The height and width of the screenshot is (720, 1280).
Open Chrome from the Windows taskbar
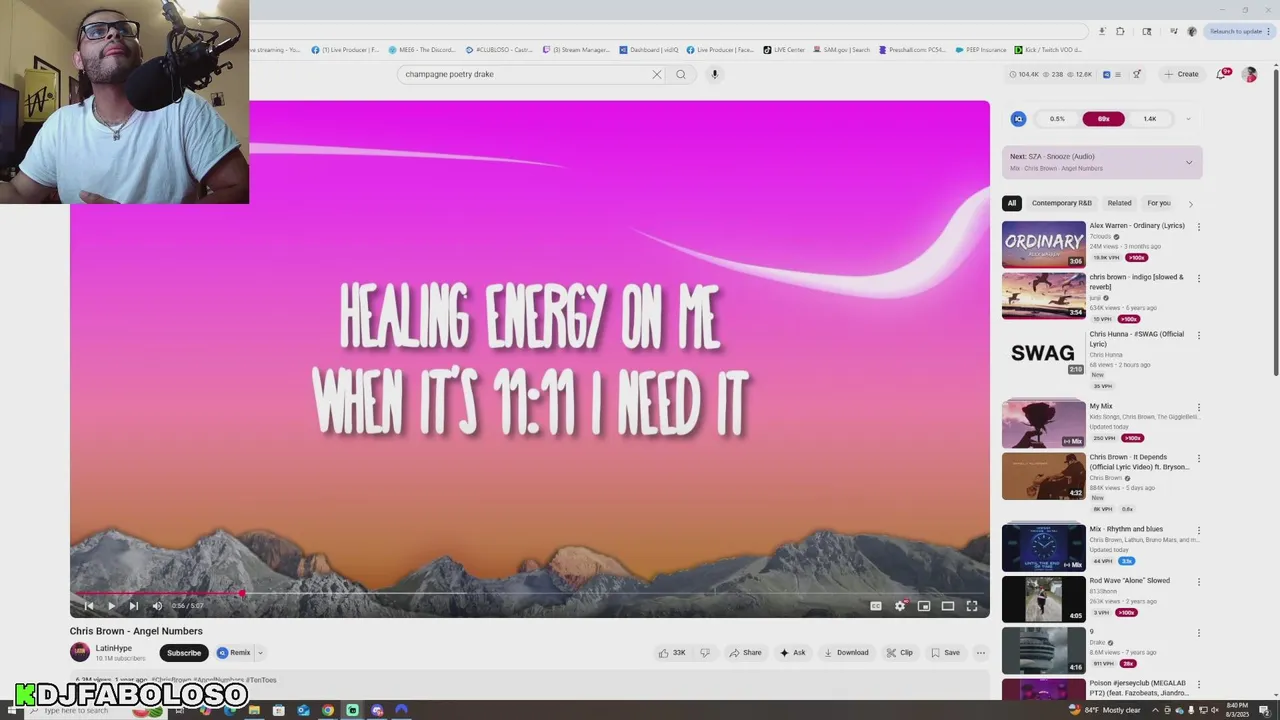[x=328, y=710]
